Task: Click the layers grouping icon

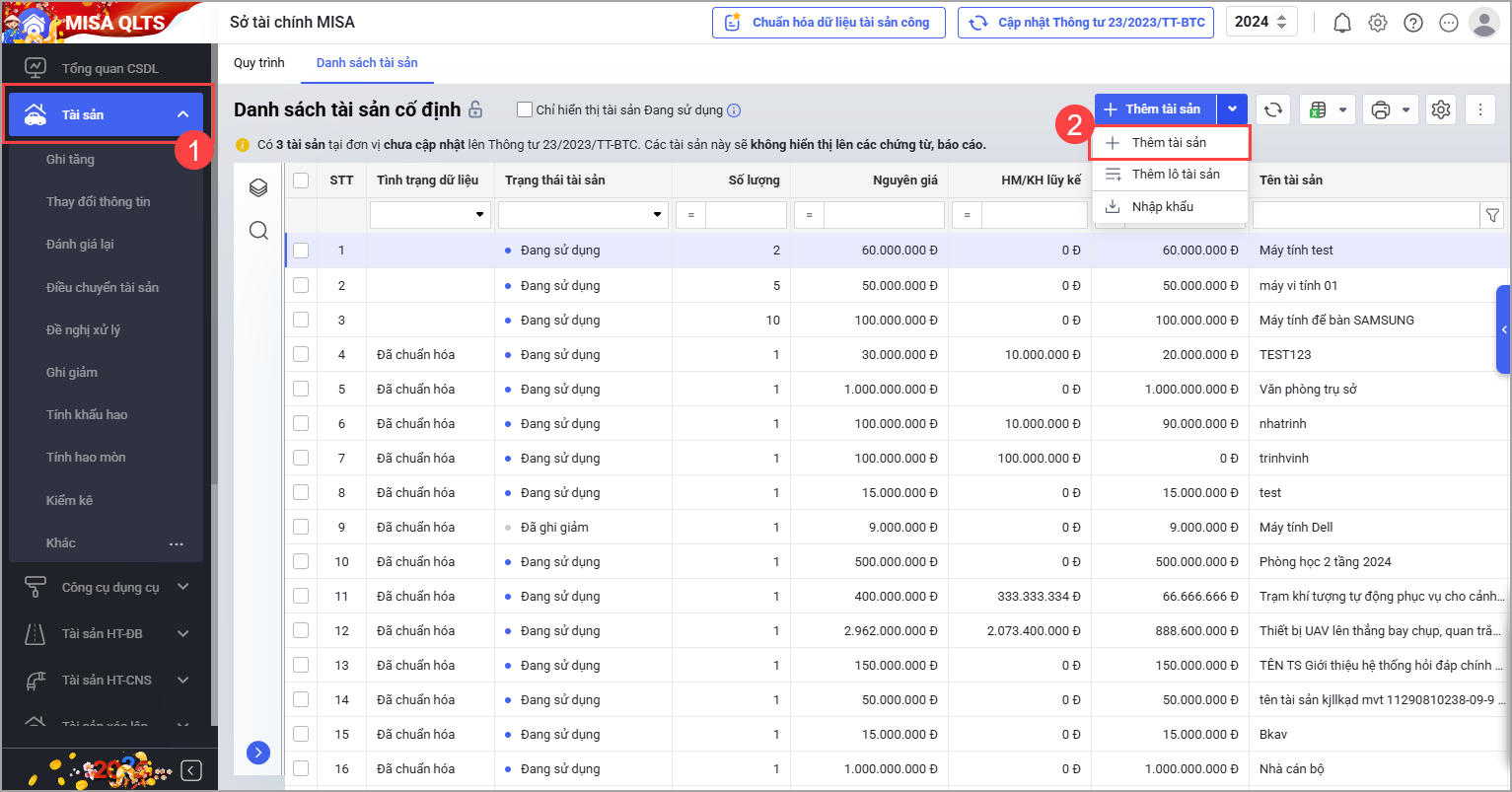Action: point(258,187)
